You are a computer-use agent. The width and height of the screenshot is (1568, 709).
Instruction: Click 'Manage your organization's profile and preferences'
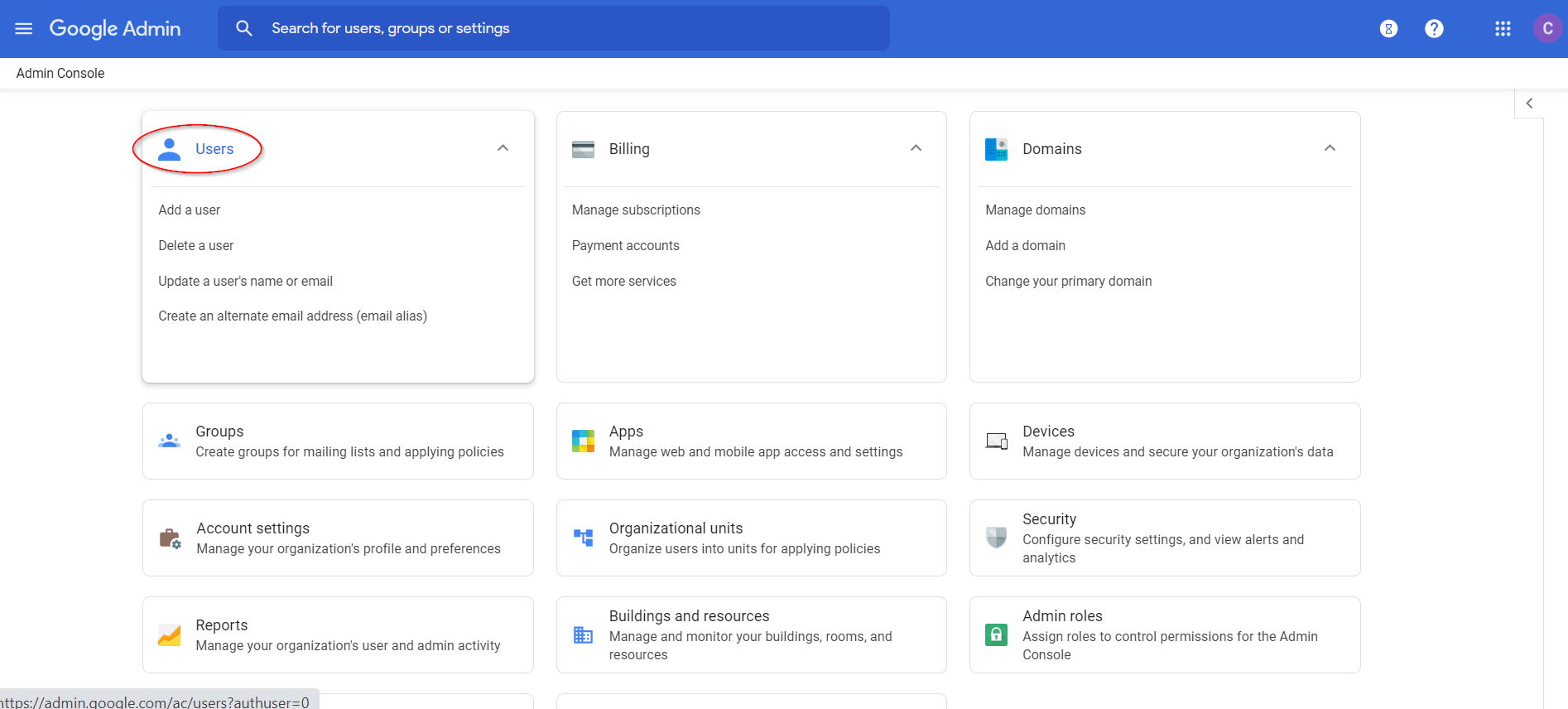point(349,549)
